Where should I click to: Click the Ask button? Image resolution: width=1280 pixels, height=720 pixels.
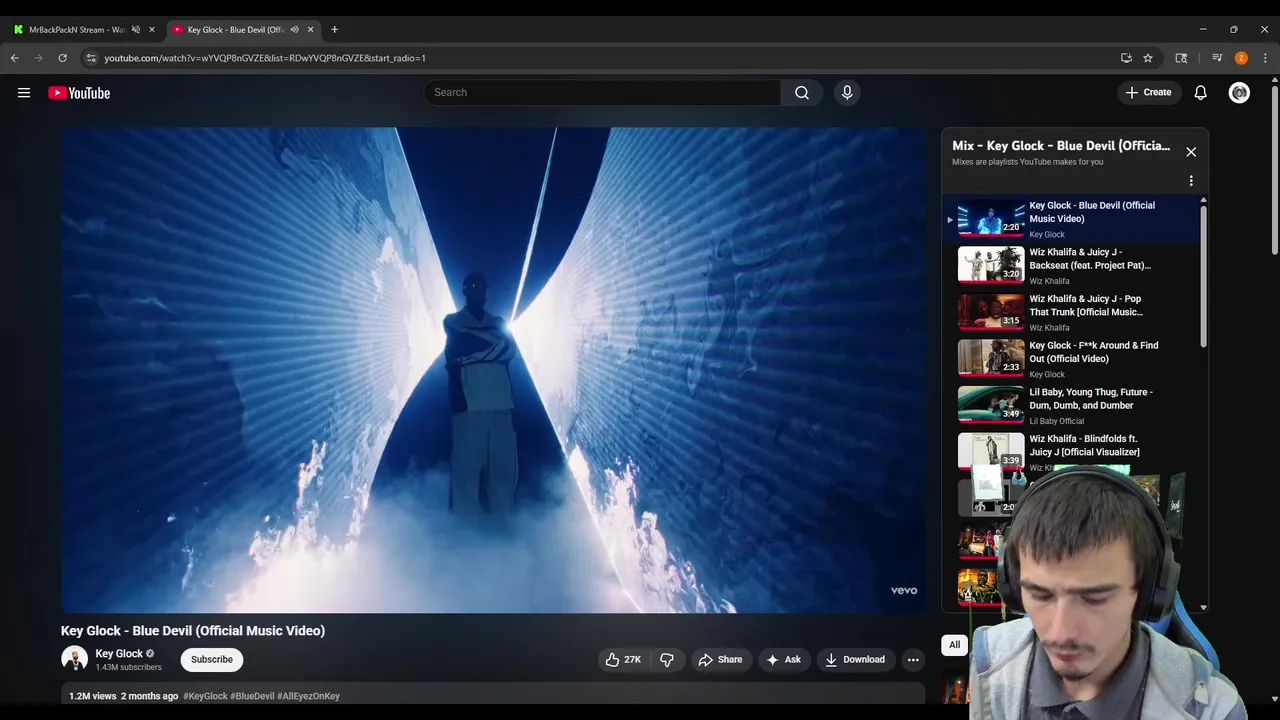[x=783, y=659]
